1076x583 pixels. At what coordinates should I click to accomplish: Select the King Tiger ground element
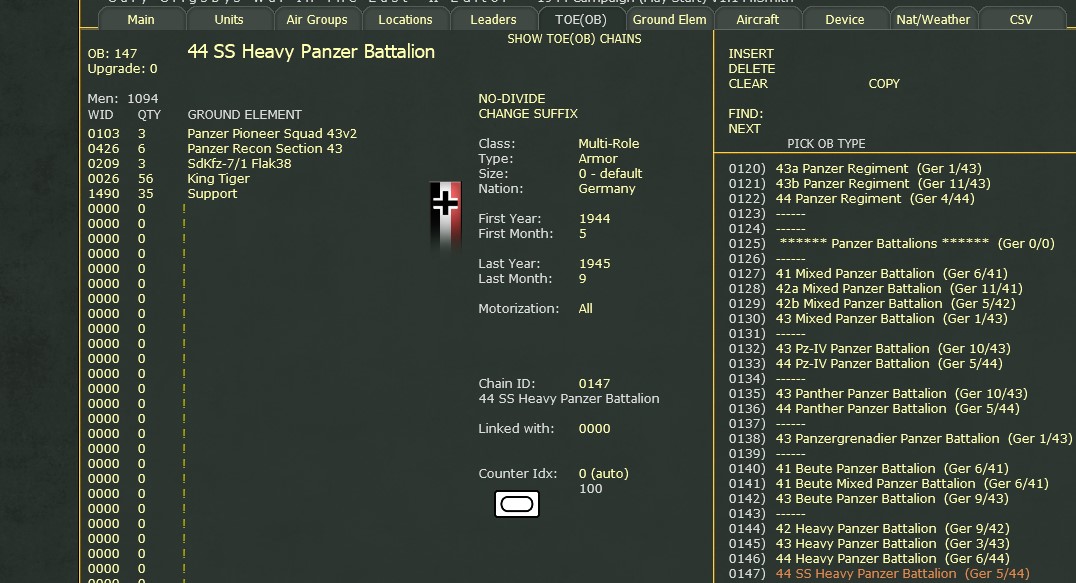tap(218, 179)
